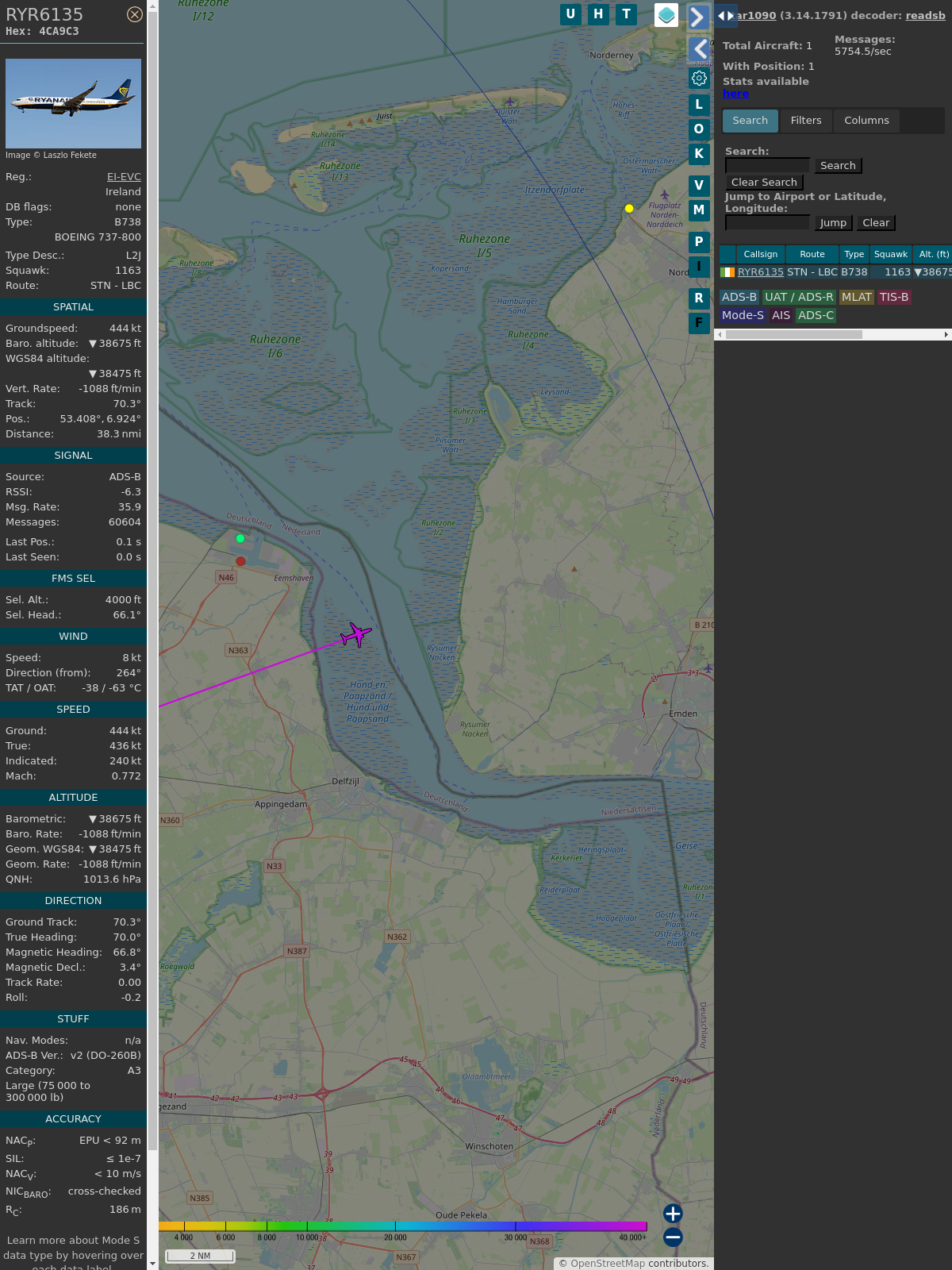Close the RYR6135 aircraft info panel
This screenshot has width=952, height=1270.
coord(135,14)
